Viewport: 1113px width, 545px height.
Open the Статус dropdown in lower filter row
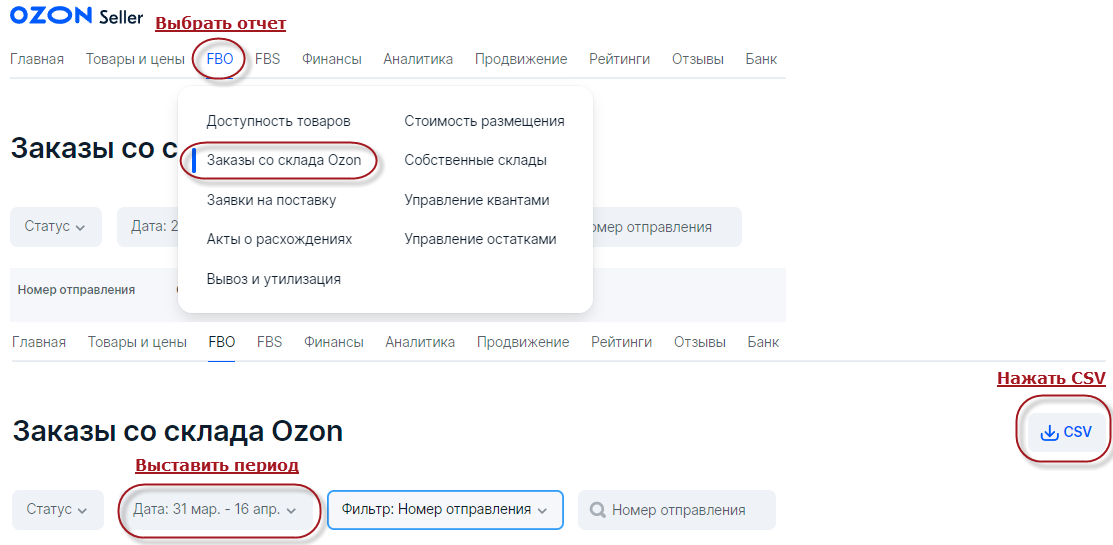click(57, 510)
